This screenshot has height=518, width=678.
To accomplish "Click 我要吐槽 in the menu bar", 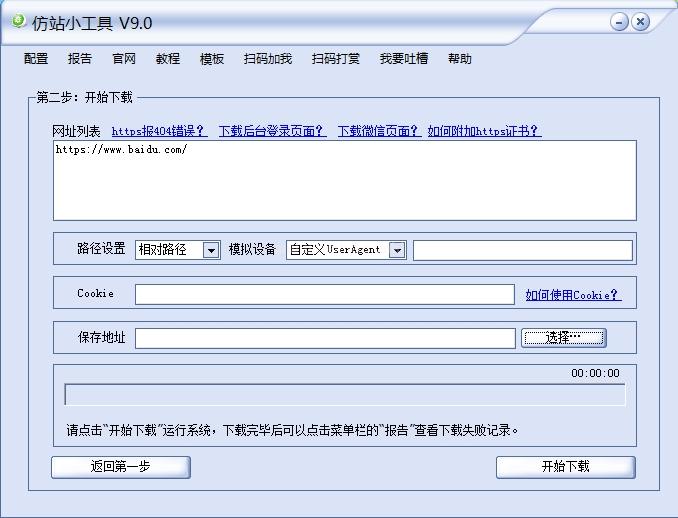I will click(x=404, y=59).
